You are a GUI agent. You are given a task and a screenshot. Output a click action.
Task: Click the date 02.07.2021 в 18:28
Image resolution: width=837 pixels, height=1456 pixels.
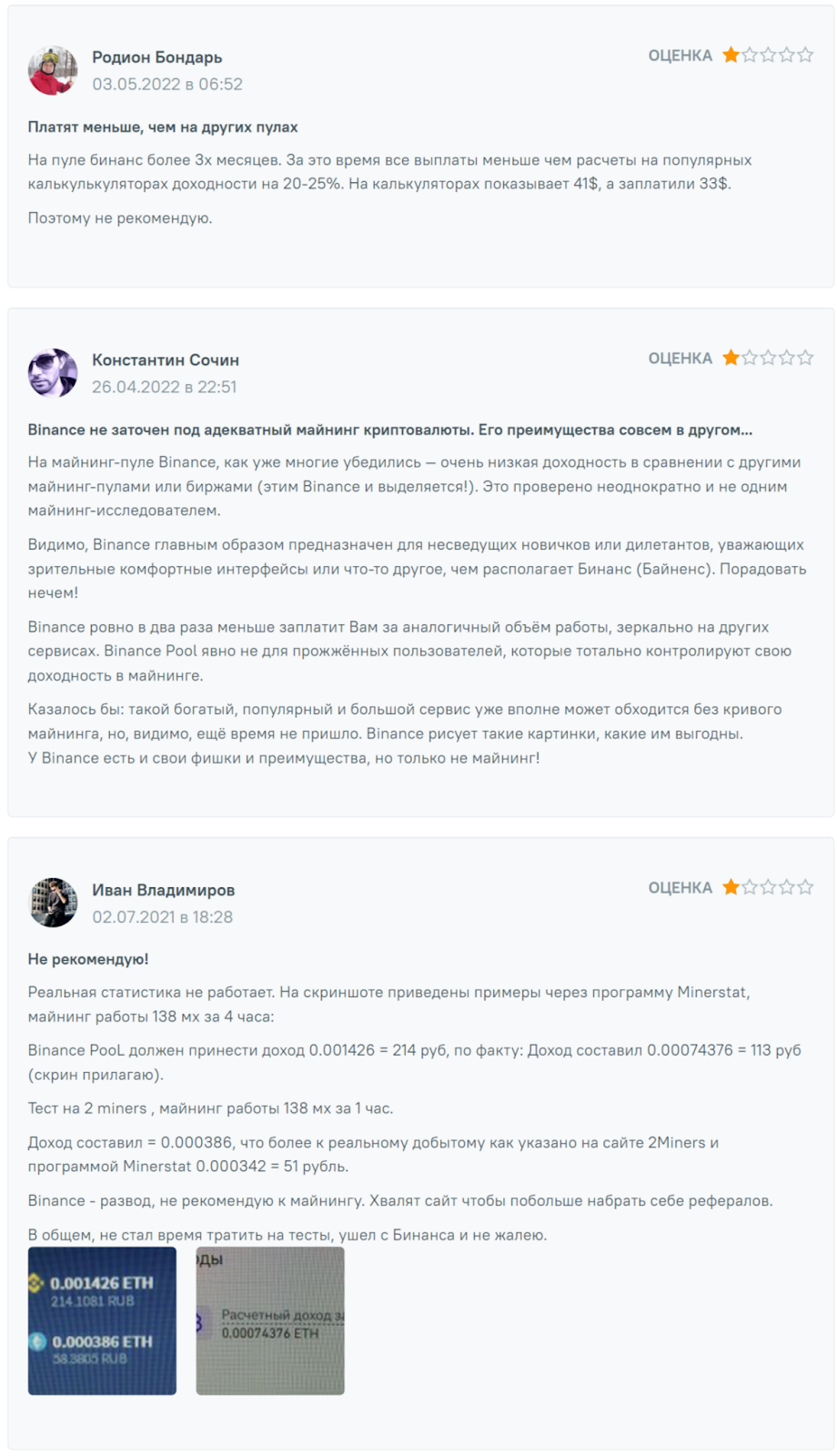(x=162, y=917)
